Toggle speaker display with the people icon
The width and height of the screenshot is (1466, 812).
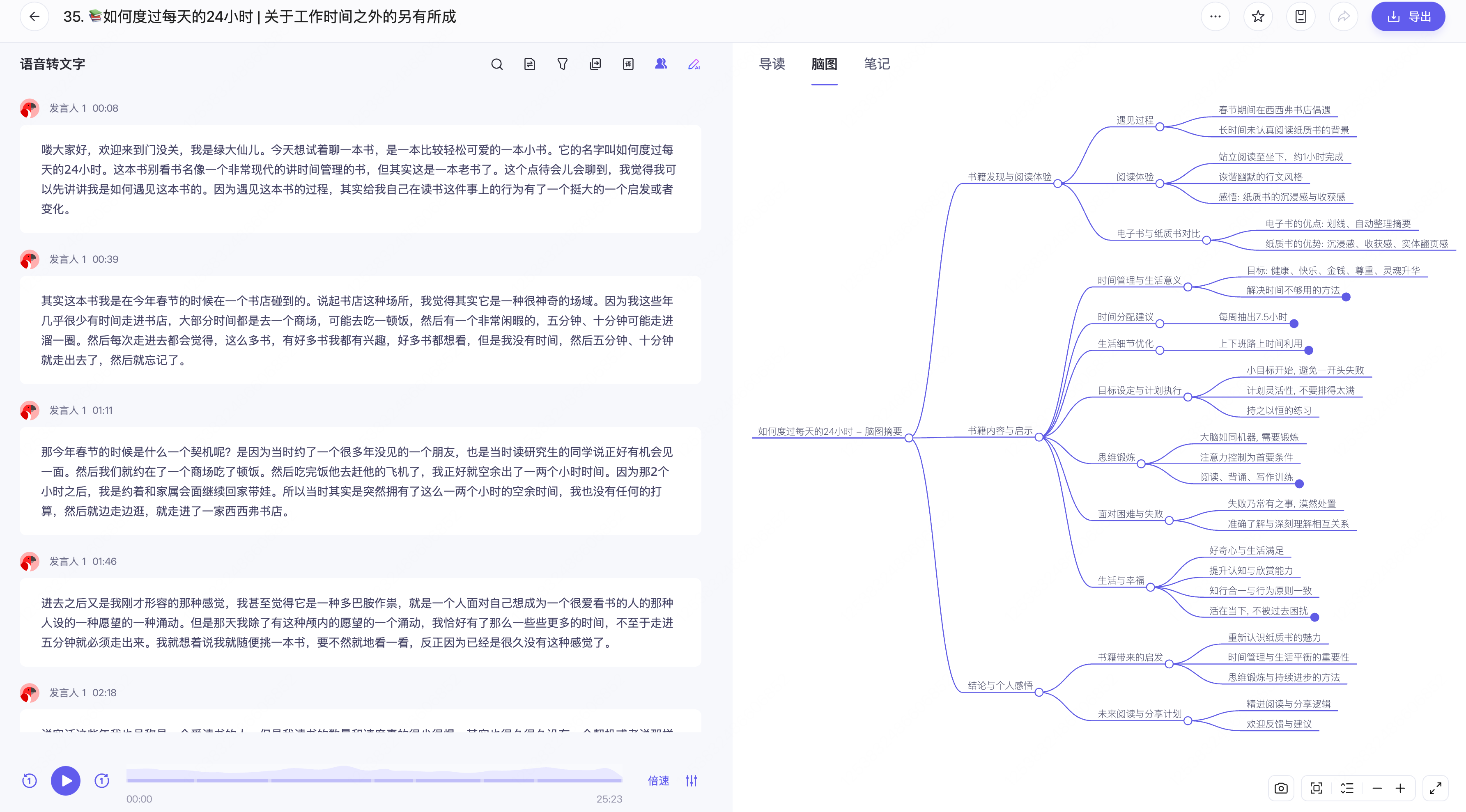click(x=660, y=64)
